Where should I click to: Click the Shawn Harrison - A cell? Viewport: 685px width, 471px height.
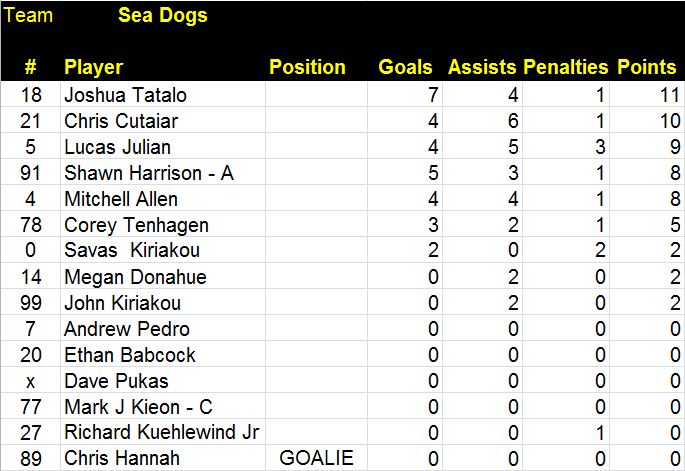click(x=148, y=173)
